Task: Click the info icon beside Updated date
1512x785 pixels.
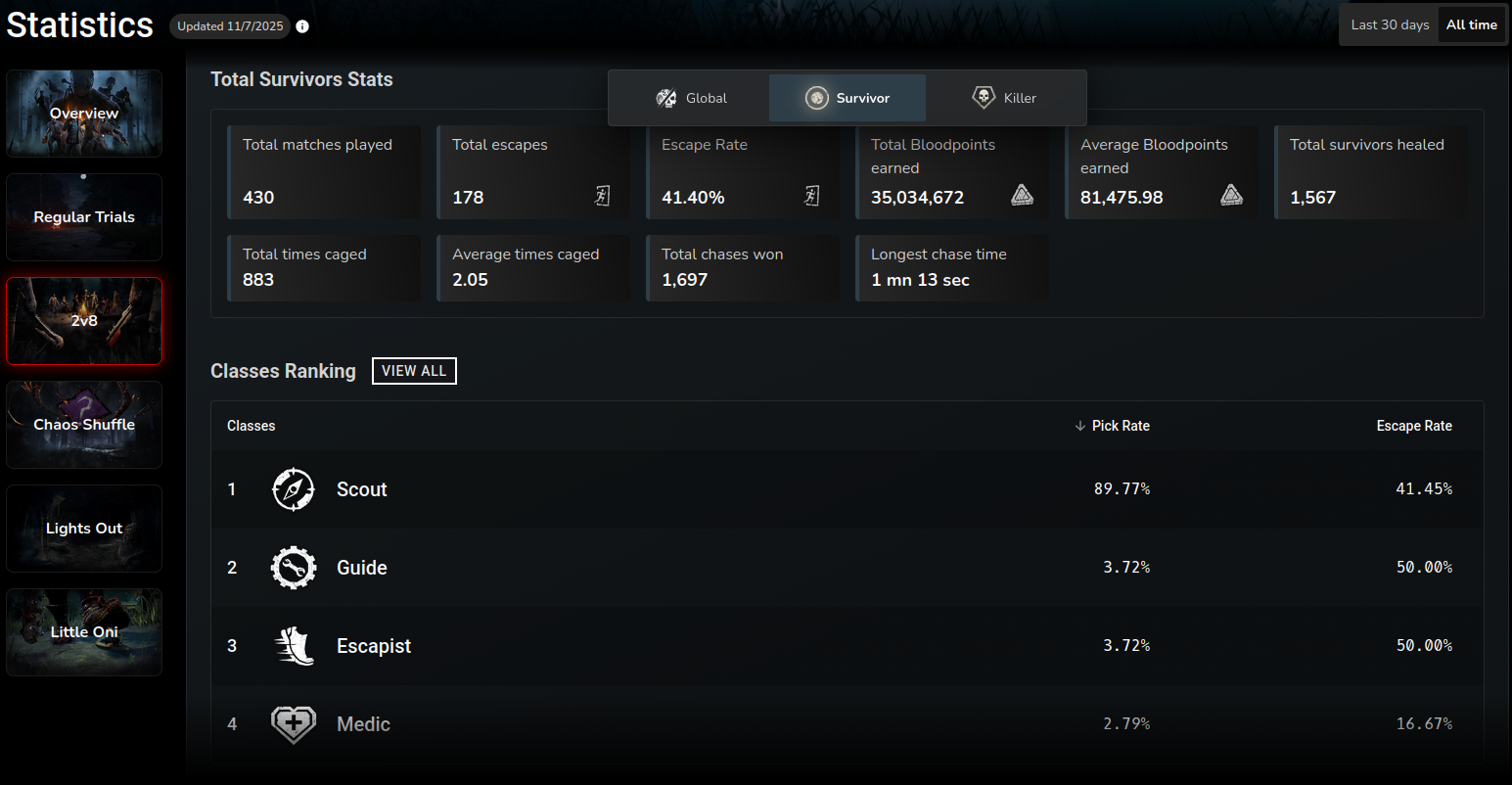Action: tap(302, 26)
